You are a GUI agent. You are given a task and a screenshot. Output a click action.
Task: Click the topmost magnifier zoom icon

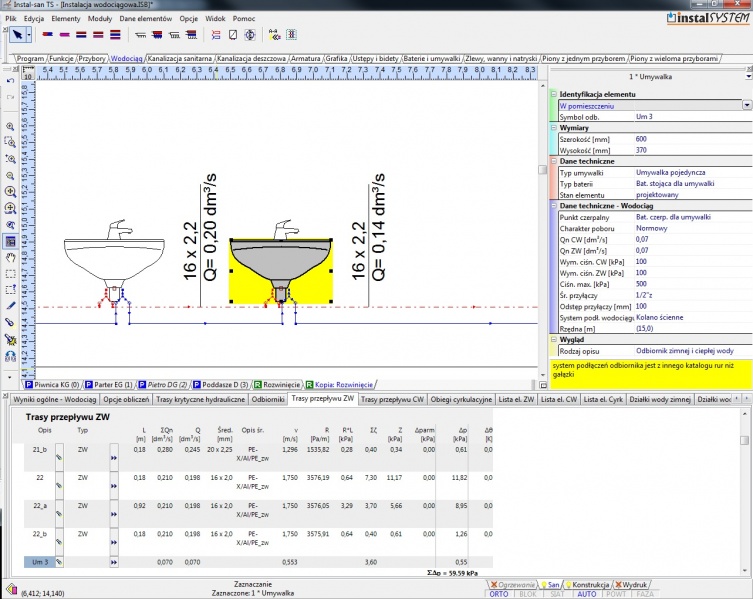click(x=10, y=127)
